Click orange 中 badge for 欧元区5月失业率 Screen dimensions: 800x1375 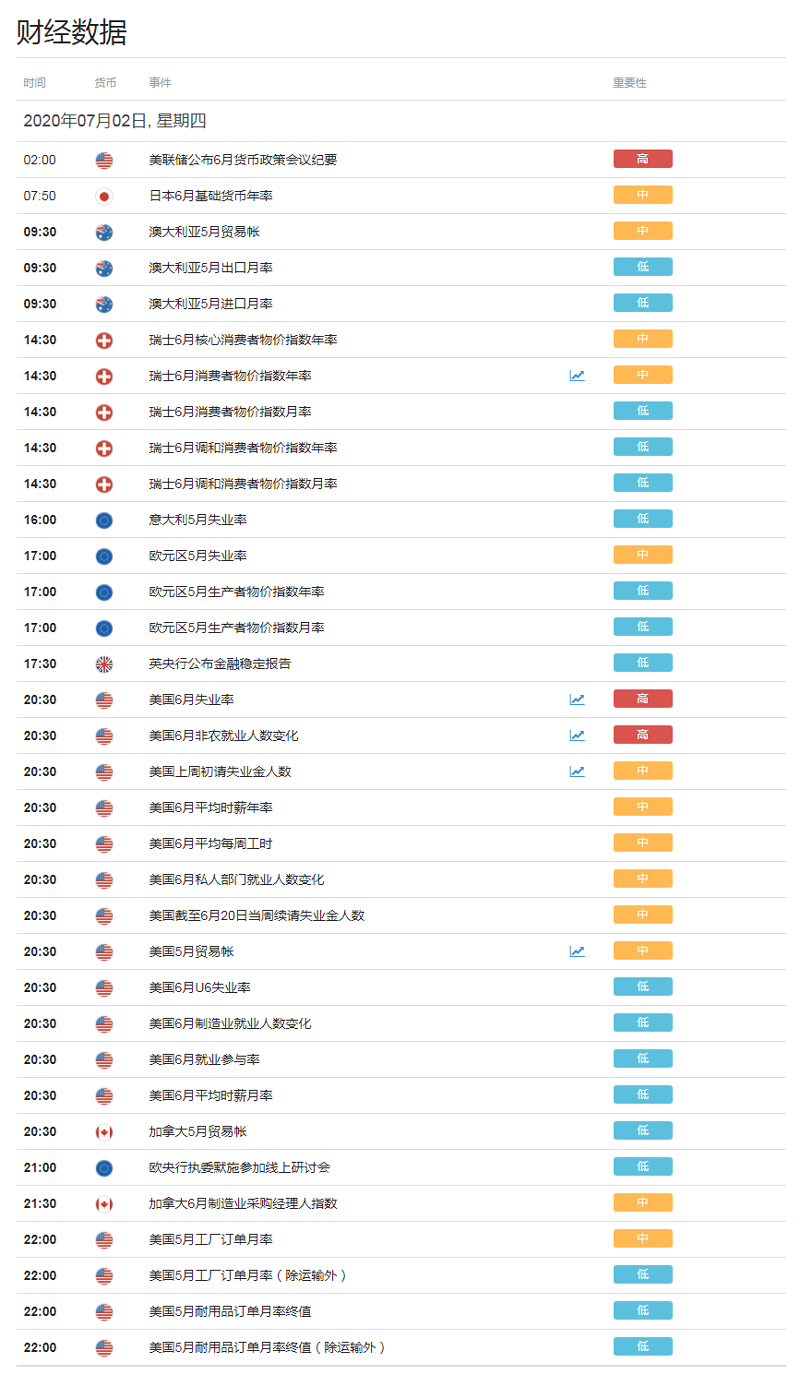(643, 555)
